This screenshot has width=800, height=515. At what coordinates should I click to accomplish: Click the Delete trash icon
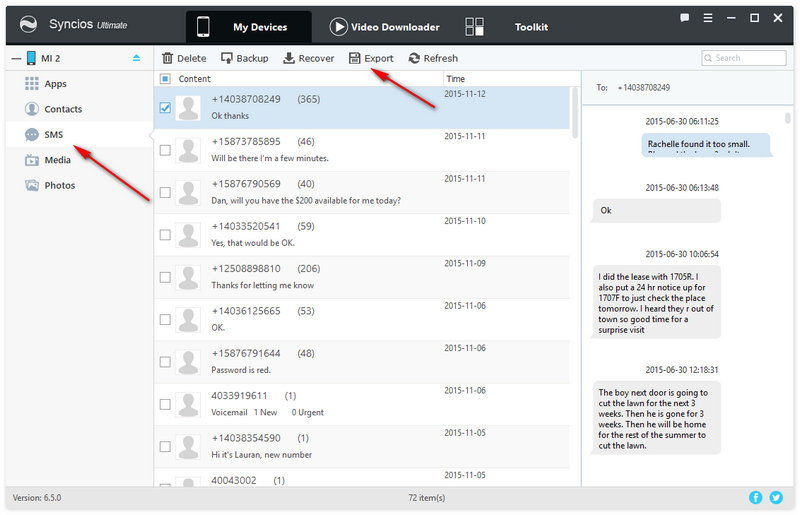point(167,58)
